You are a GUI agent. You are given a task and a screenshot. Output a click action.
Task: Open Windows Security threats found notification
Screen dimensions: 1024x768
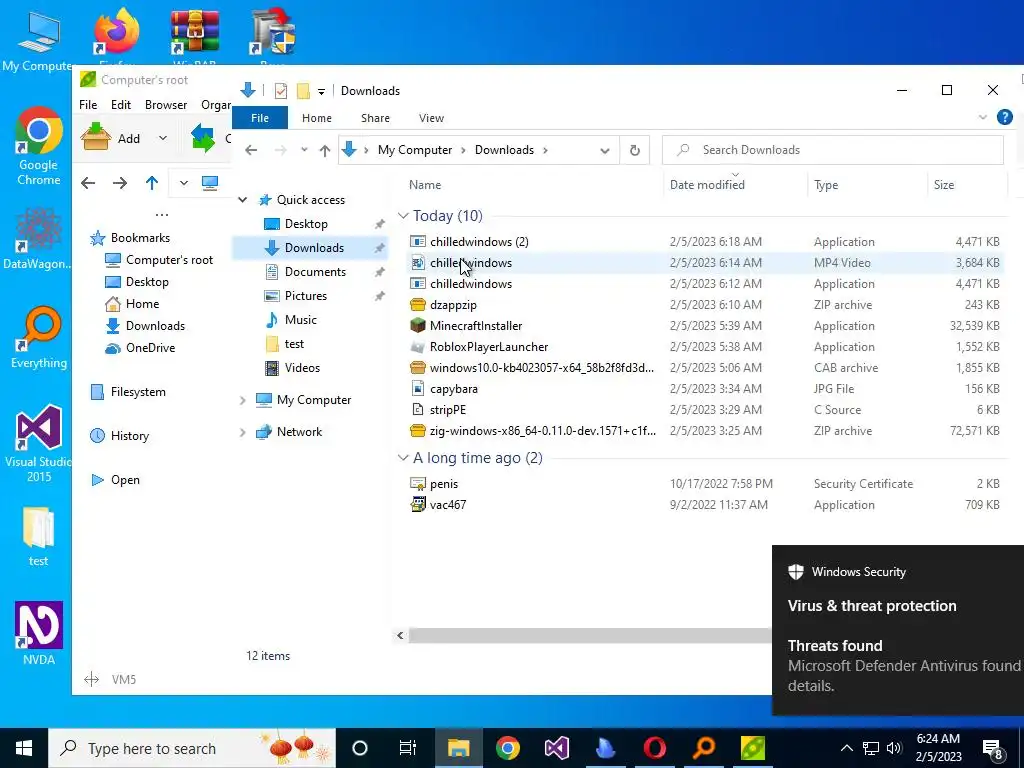[898, 630]
